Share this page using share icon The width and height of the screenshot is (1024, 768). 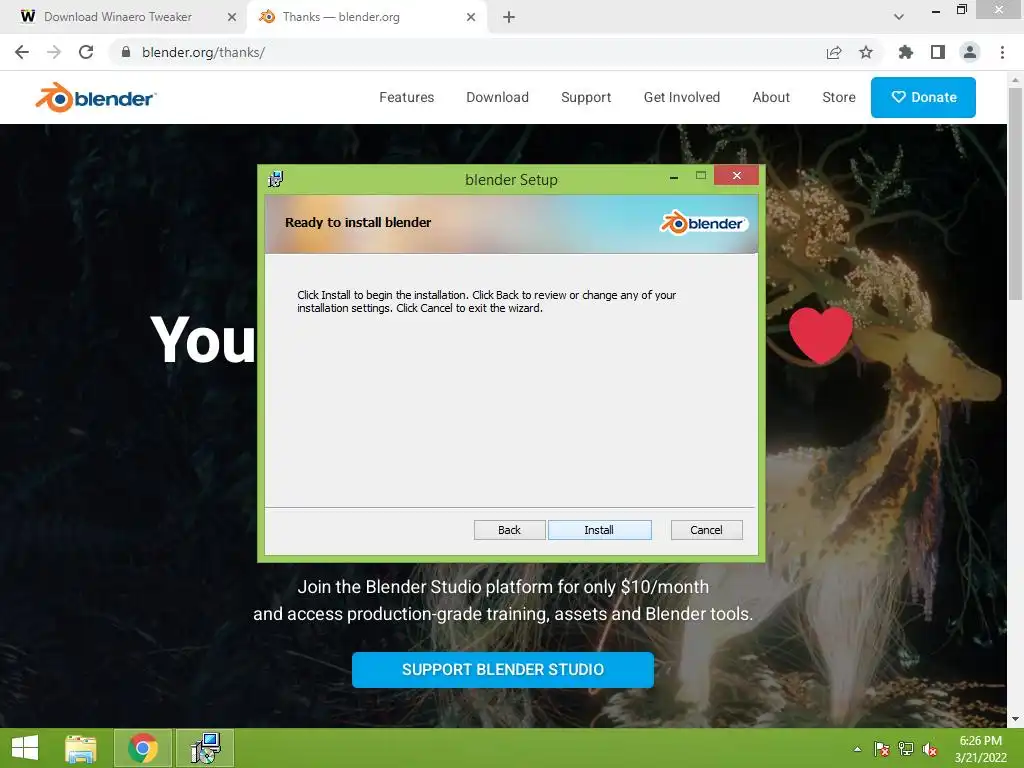pos(834,52)
